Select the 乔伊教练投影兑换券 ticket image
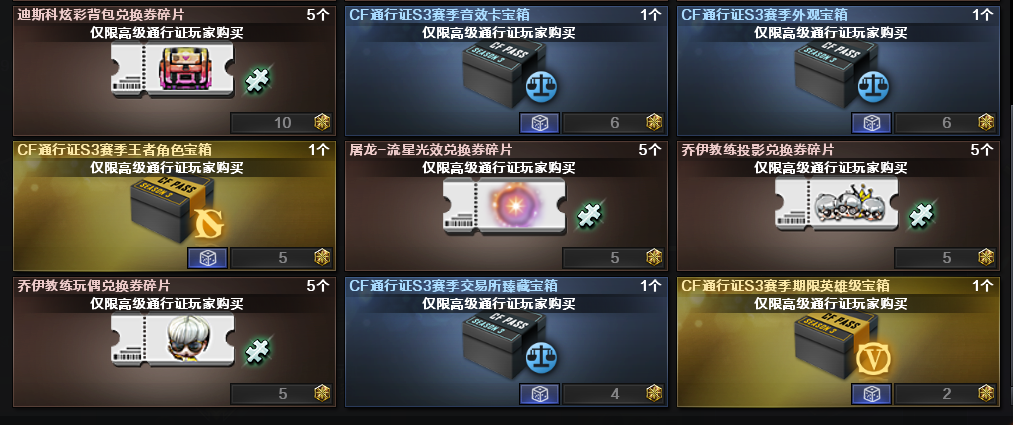This screenshot has height=425, width=1013. (837, 204)
